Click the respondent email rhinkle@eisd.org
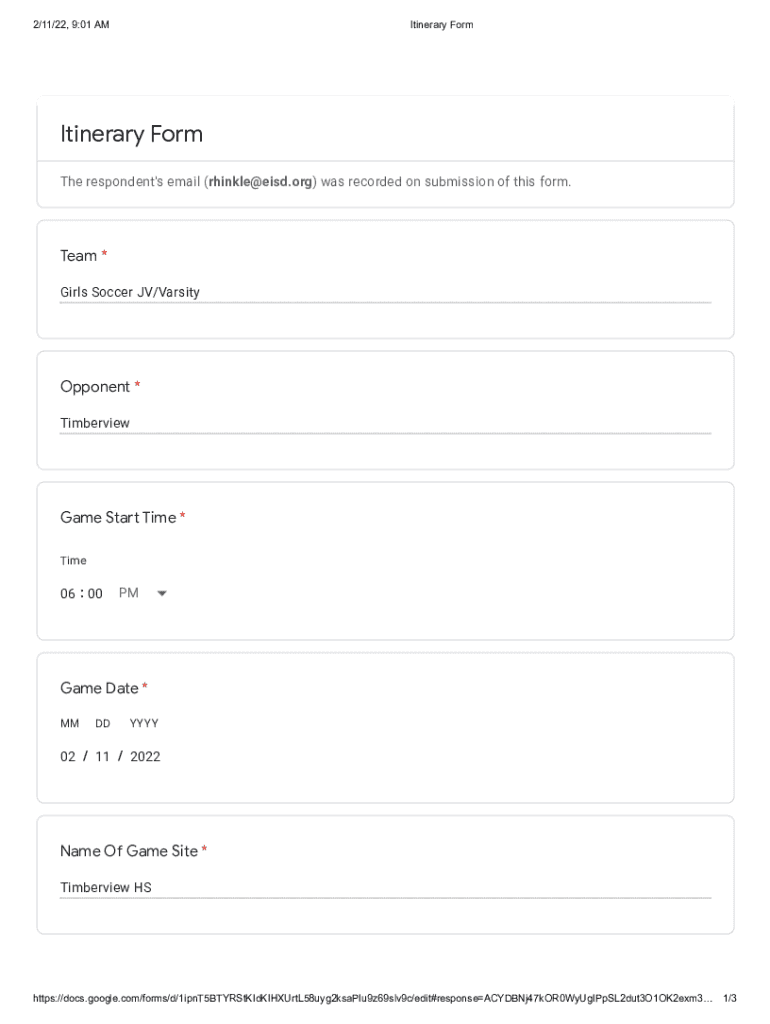Screen dimensions: 770x1024 (261, 182)
